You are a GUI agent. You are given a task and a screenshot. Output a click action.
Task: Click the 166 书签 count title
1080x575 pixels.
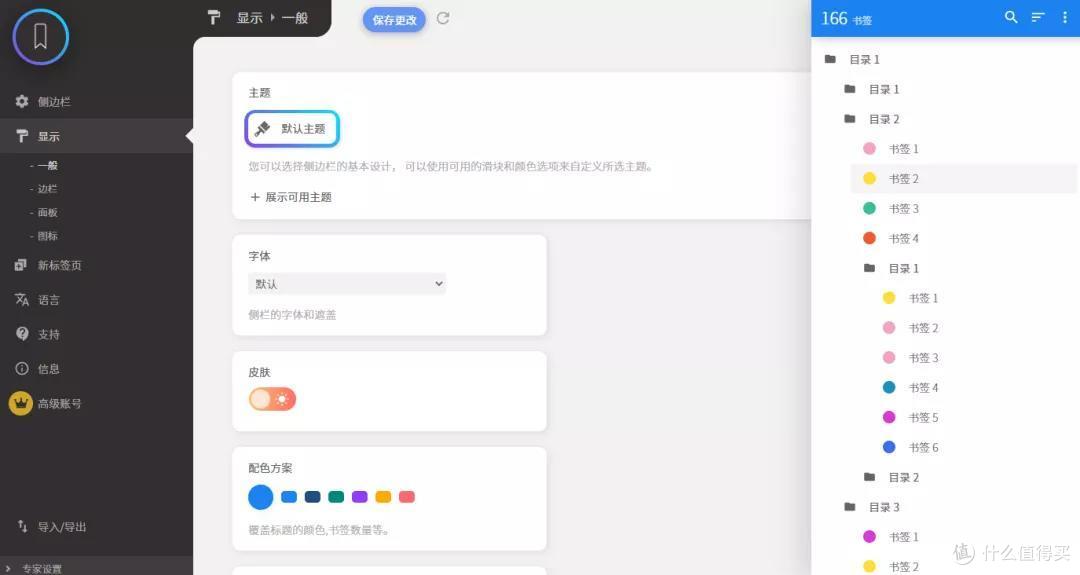pyautogui.click(x=847, y=19)
